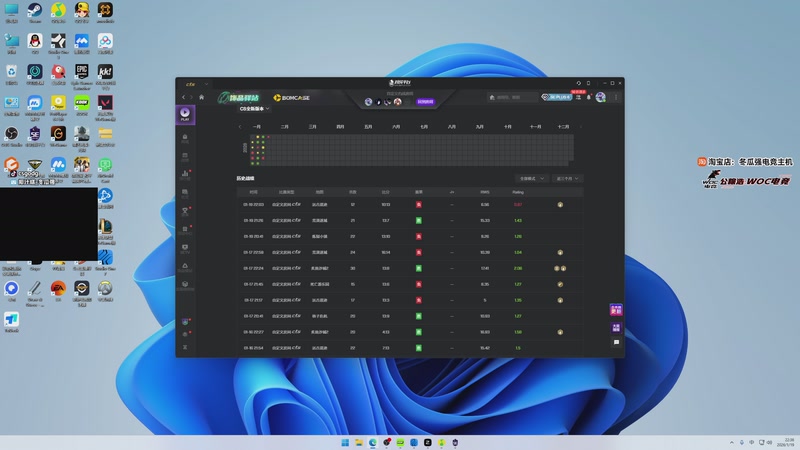The image size is (800, 450).
Task: Open the user avatar in header
Action: click(x=601, y=97)
